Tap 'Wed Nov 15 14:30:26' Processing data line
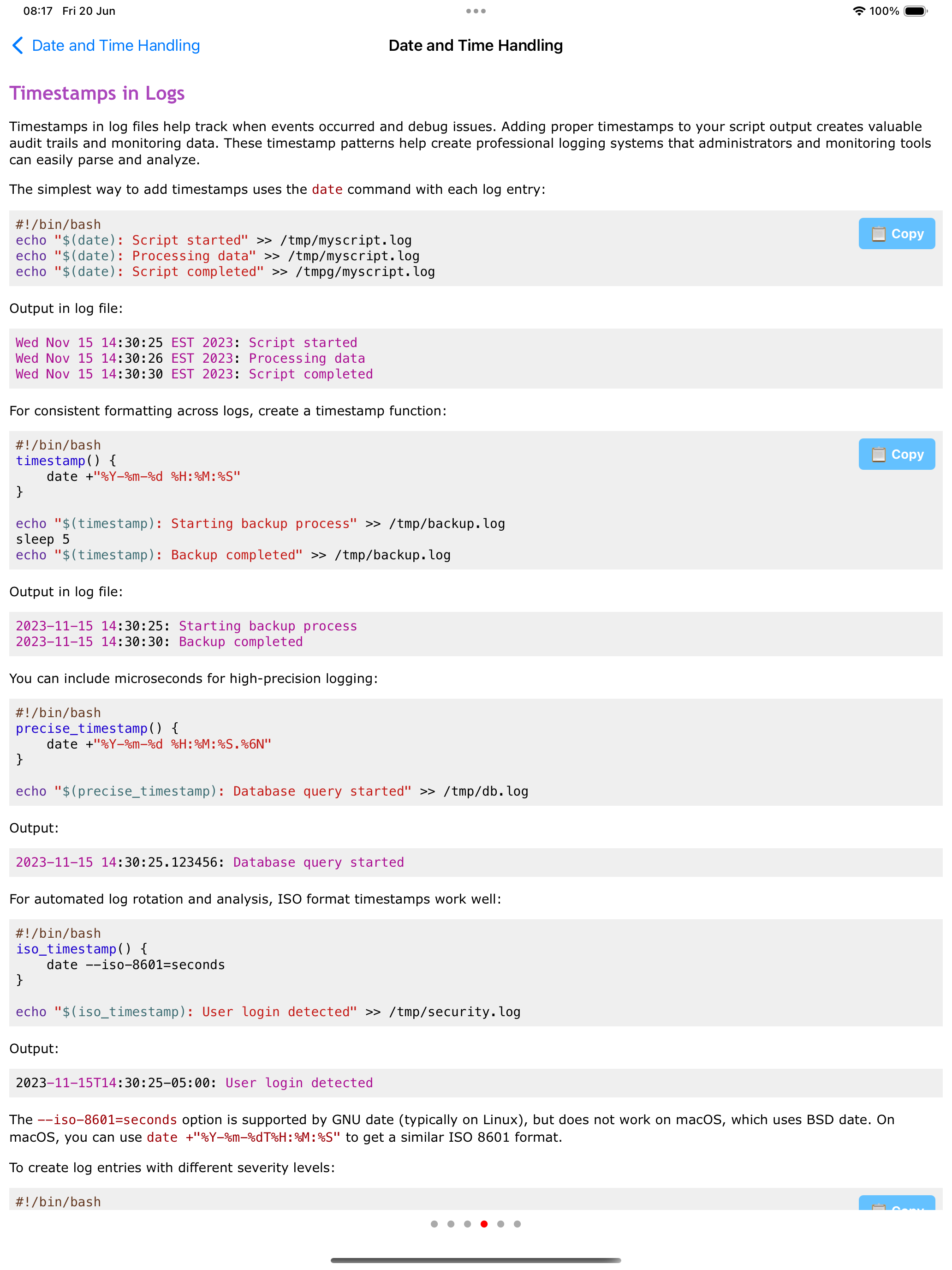This screenshot has height=1270, width=952. tap(190, 358)
